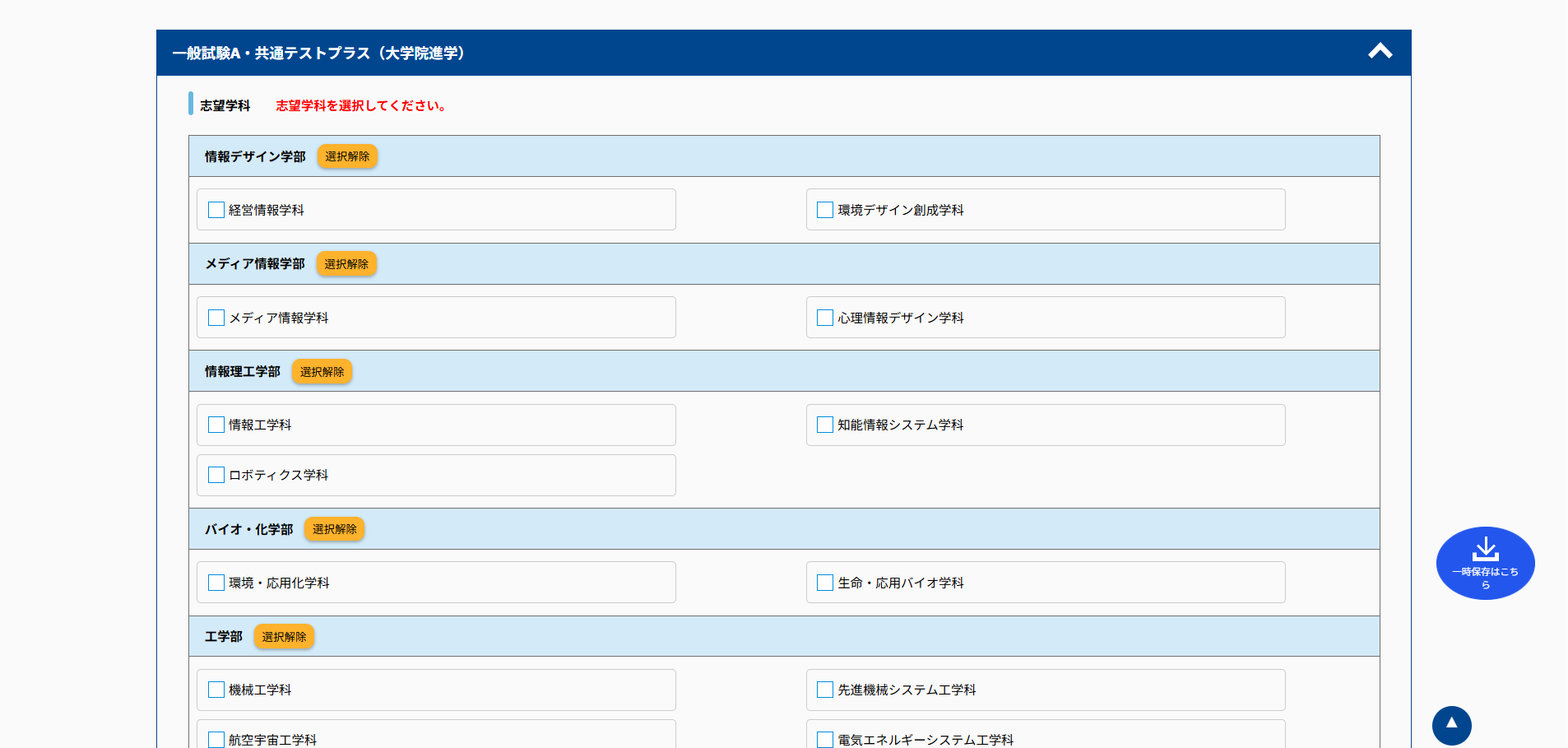
Task: Click the 一時保存はこちら download icon button
Action: point(1485,563)
